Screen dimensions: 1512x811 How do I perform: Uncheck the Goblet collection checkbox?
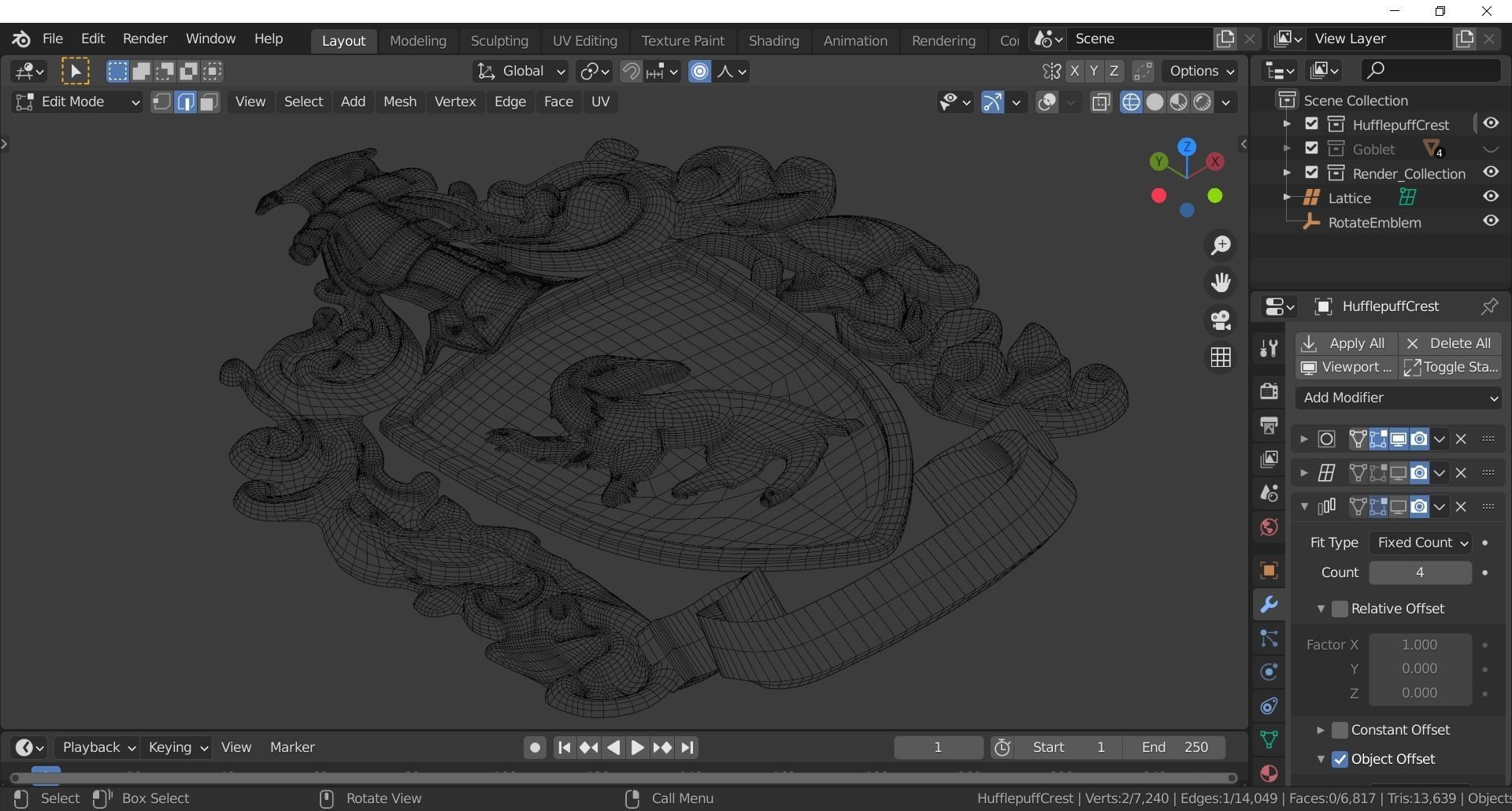[1311, 149]
